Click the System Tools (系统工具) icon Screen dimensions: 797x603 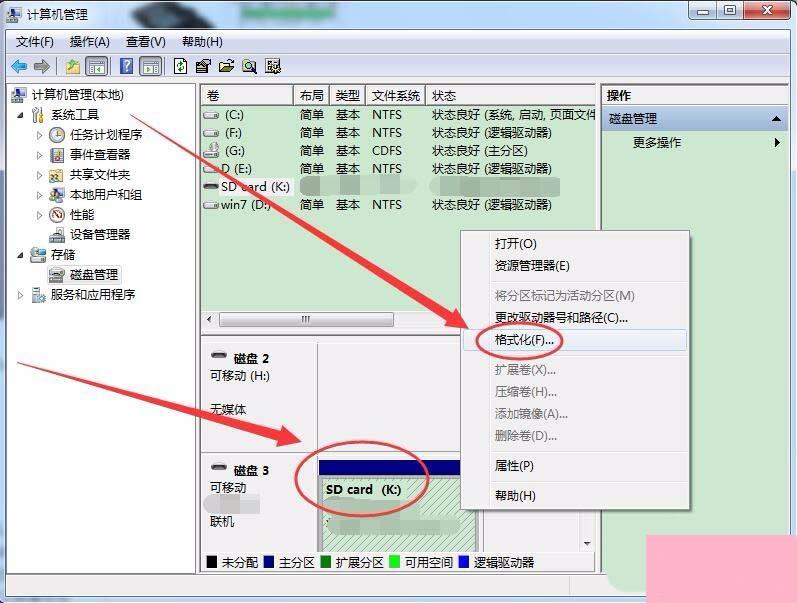point(38,115)
